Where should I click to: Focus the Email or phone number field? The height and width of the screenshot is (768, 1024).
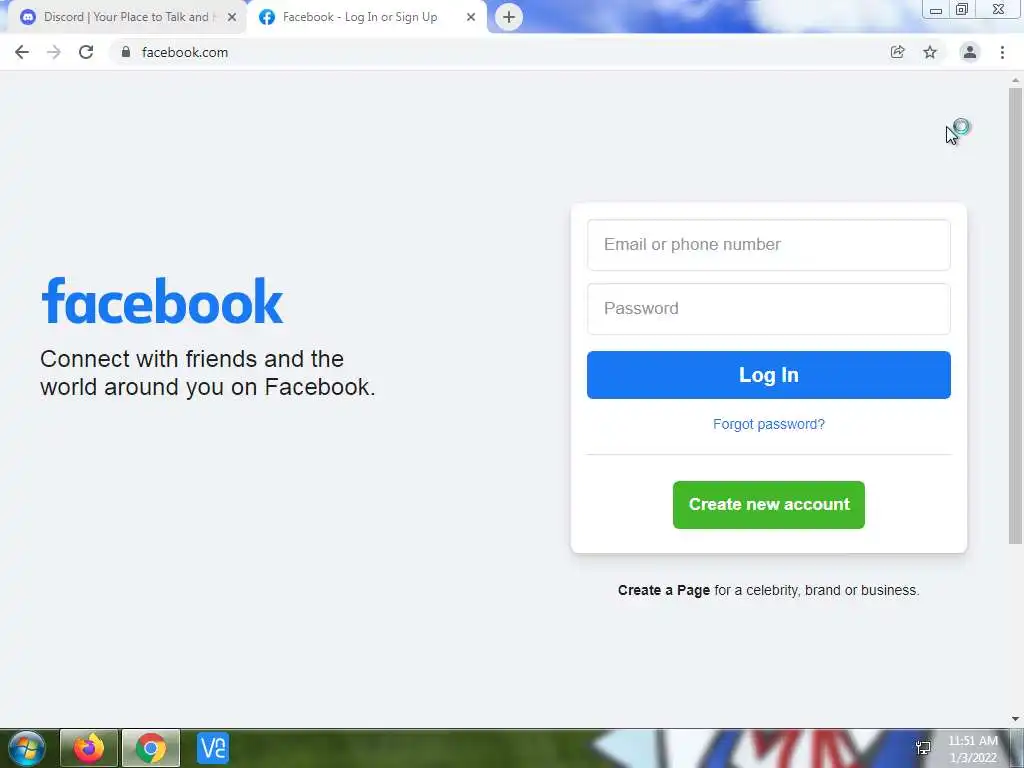click(x=769, y=245)
